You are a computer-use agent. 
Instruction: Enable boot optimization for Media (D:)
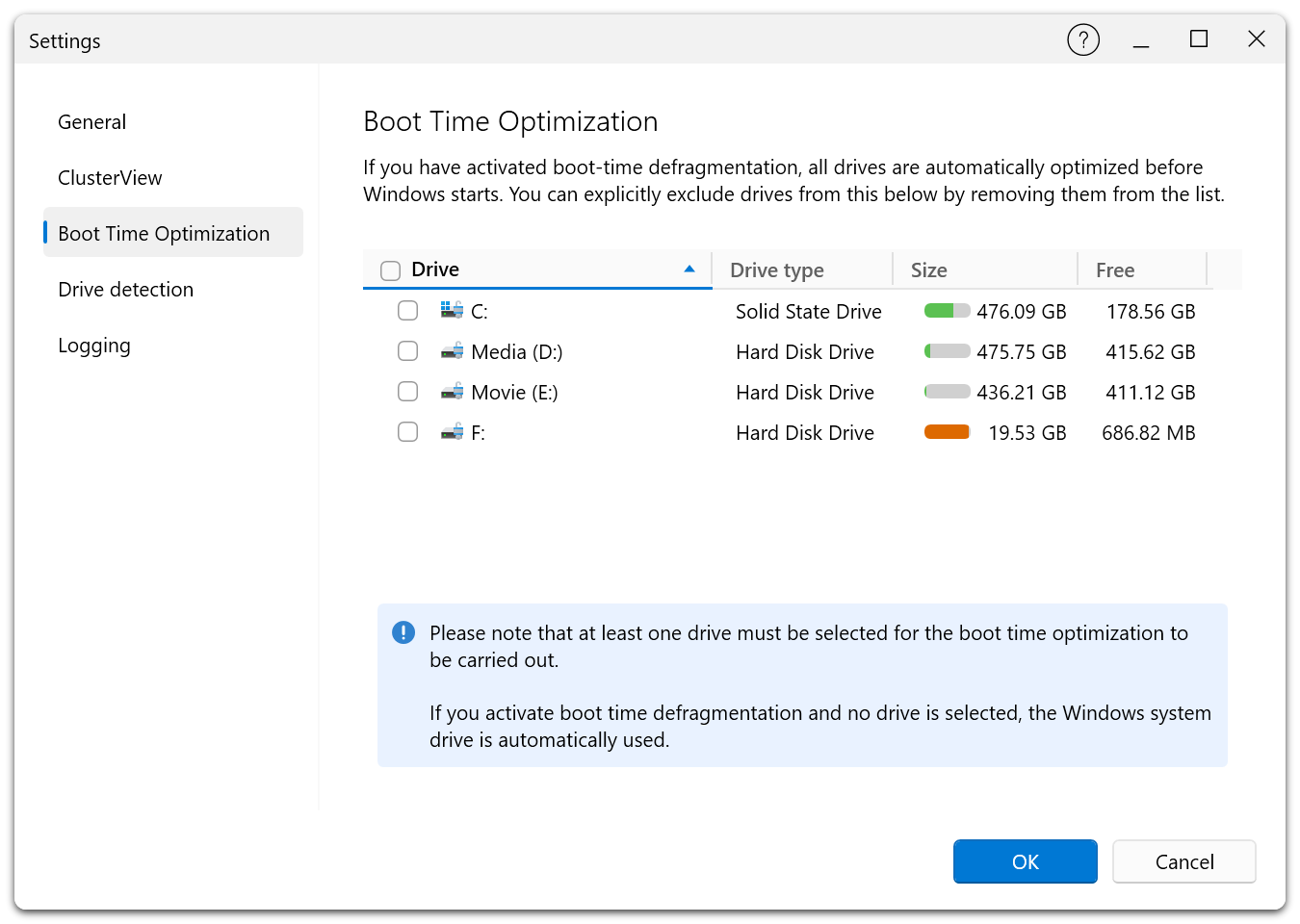tap(407, 350)
